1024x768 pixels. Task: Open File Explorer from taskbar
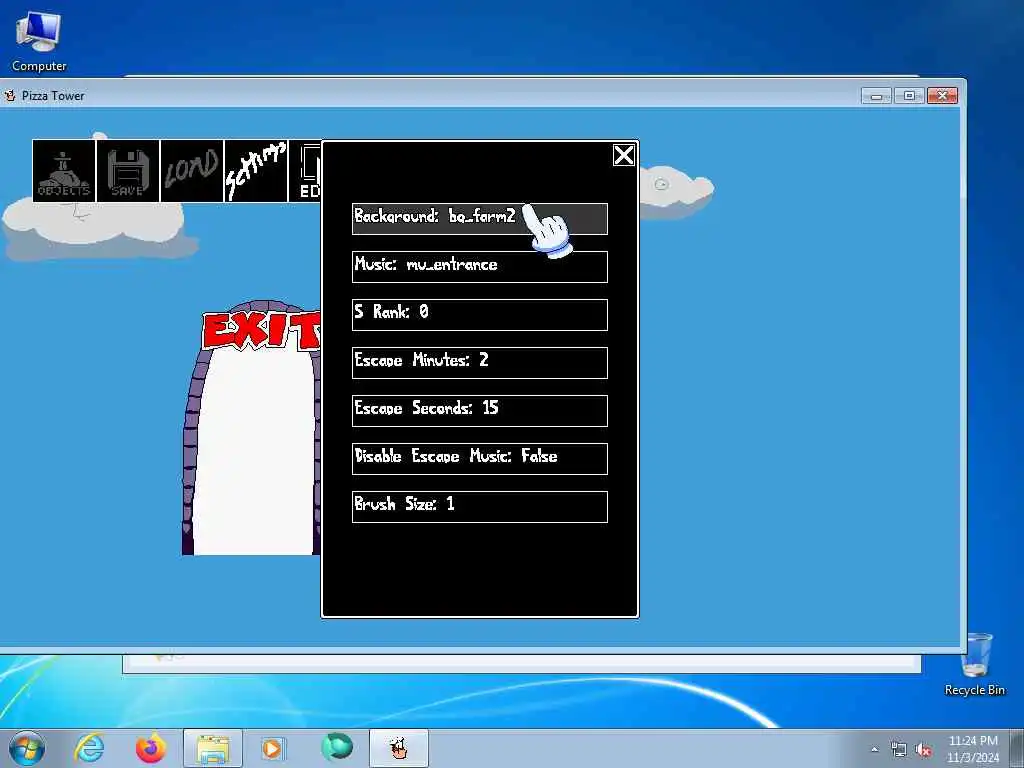(x=213, y=748)
